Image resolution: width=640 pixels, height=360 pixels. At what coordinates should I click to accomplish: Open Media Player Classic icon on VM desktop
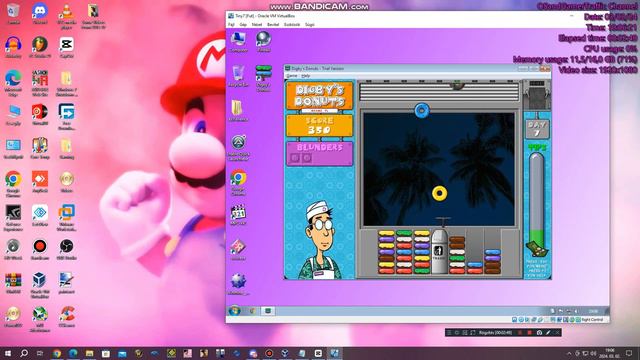pos(238,214)
